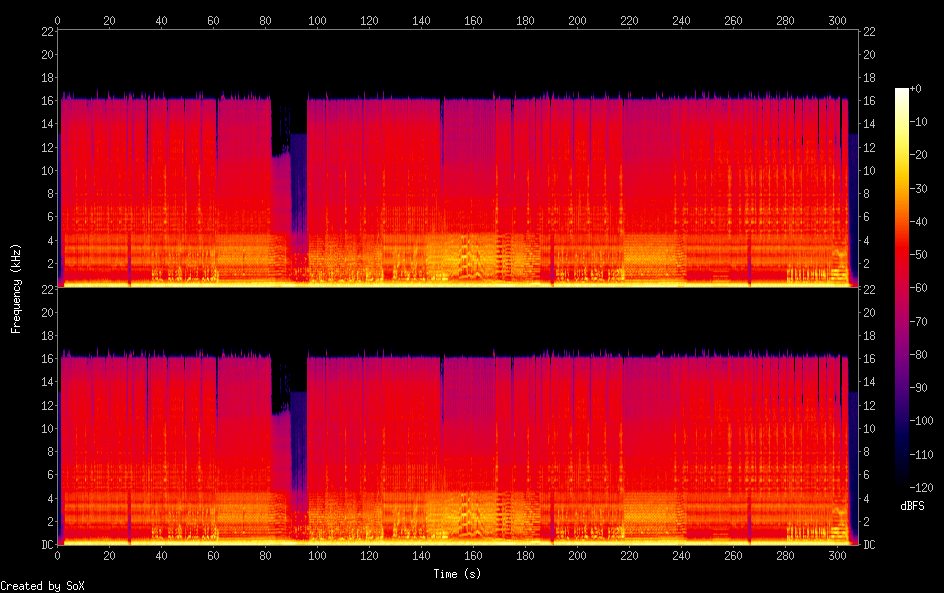Click the upper channel spectrogram plot

(458, 159)
